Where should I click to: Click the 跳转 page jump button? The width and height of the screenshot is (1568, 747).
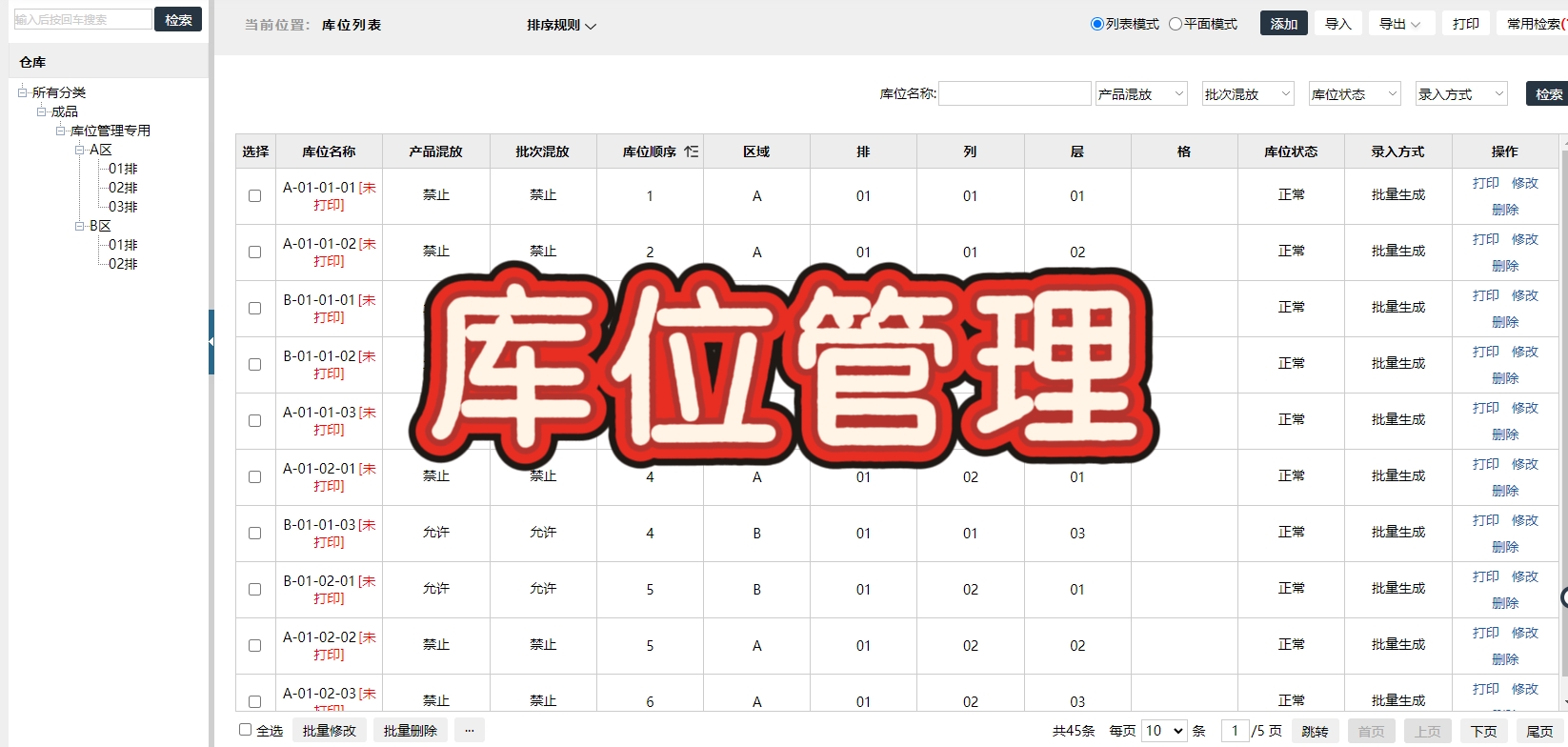coord(1315,732)
